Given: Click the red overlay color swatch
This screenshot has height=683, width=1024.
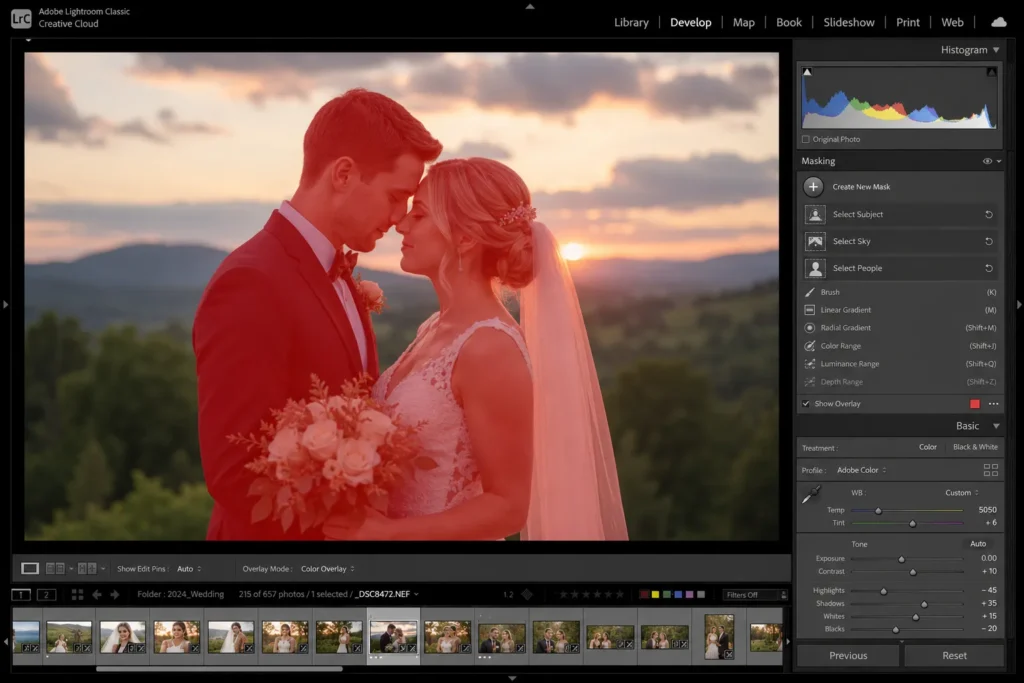Looking at the screenshot, I should (974, 404).
